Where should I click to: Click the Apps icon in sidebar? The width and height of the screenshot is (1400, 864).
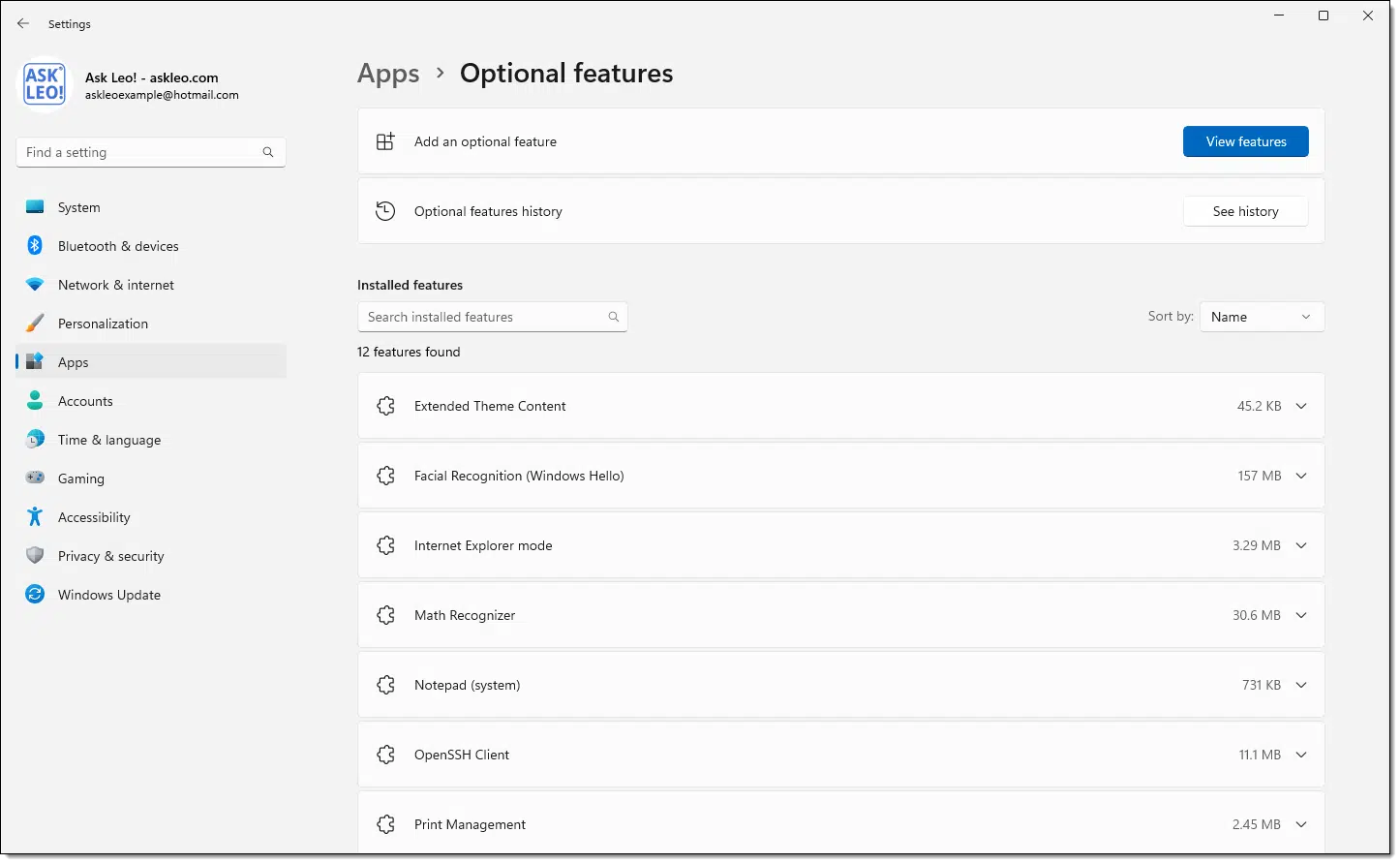(x=35, y=362)
